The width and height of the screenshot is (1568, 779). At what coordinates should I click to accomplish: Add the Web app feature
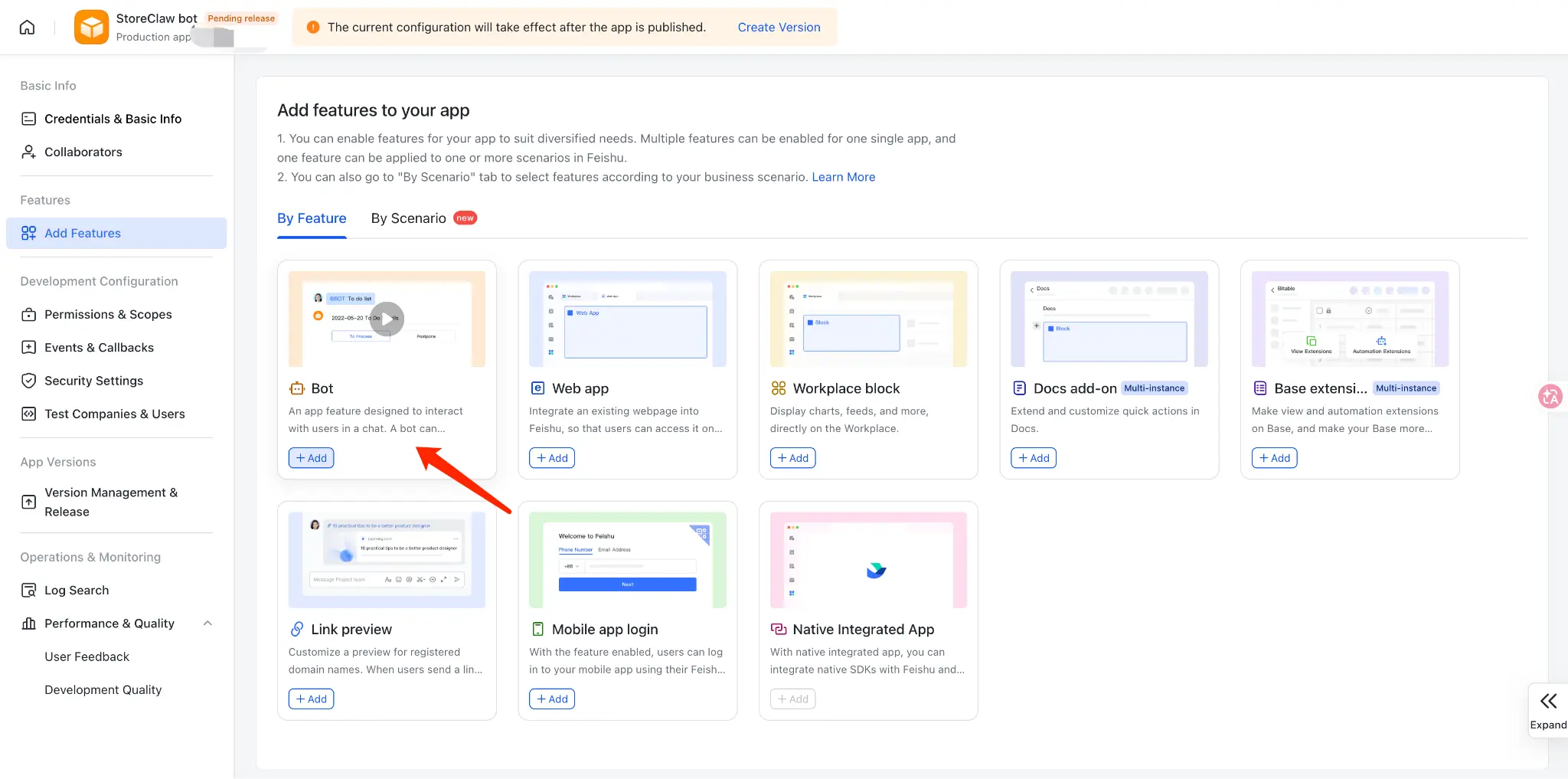pyautogui.click(x=552, y=458)
